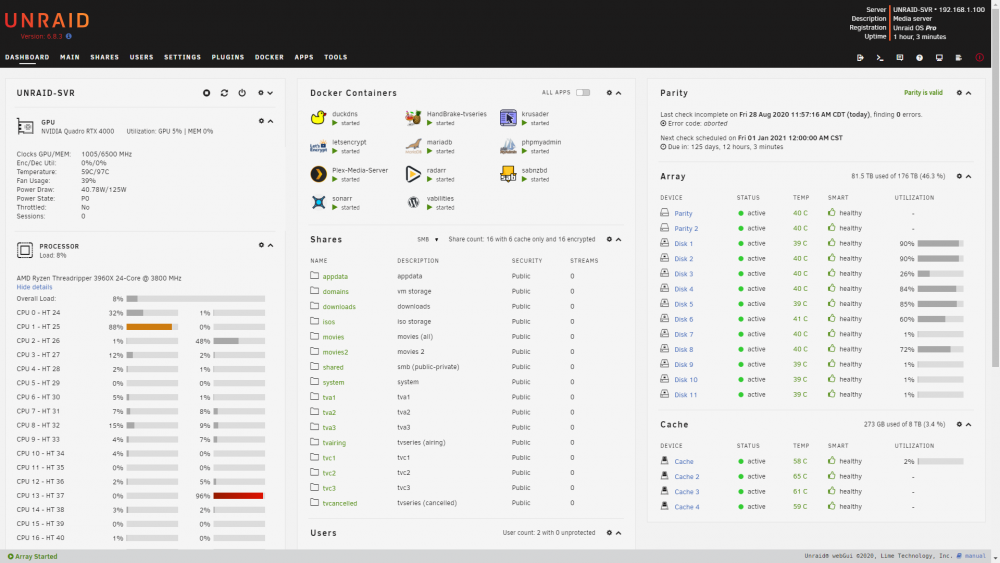Screen dimensions: 1000x563
Task: Open the sonarr container icon
Action: 318,202
